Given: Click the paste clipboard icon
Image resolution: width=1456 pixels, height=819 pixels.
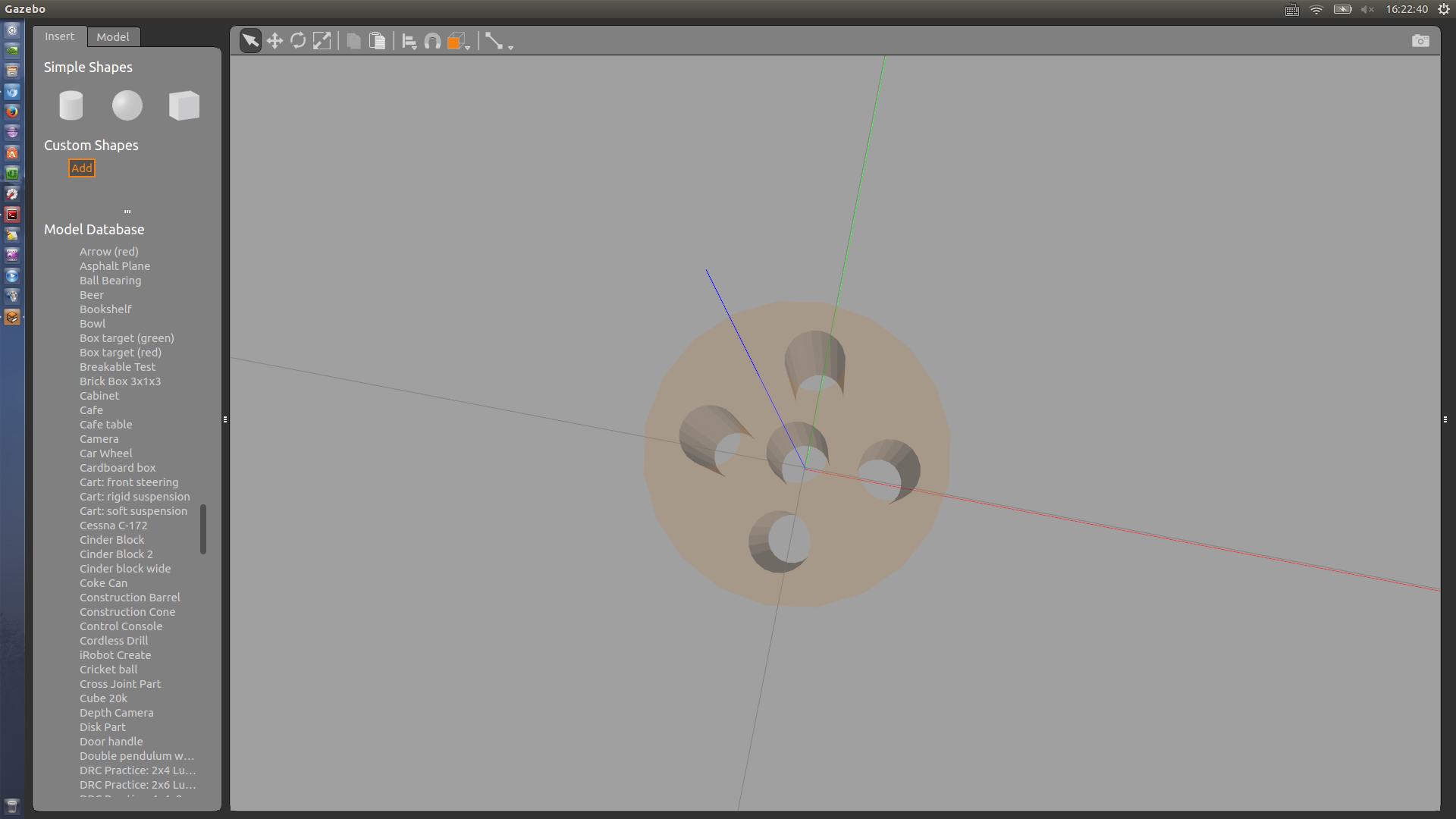Looking at the screenshot, I should [x=377, y=41].
